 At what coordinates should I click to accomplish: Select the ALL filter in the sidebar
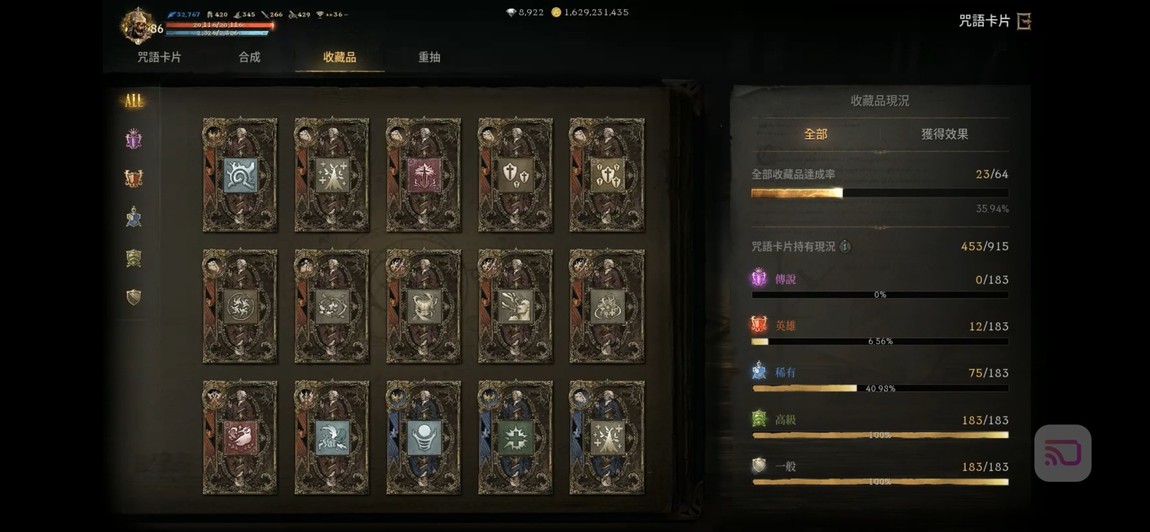click(x=133, y=101)
